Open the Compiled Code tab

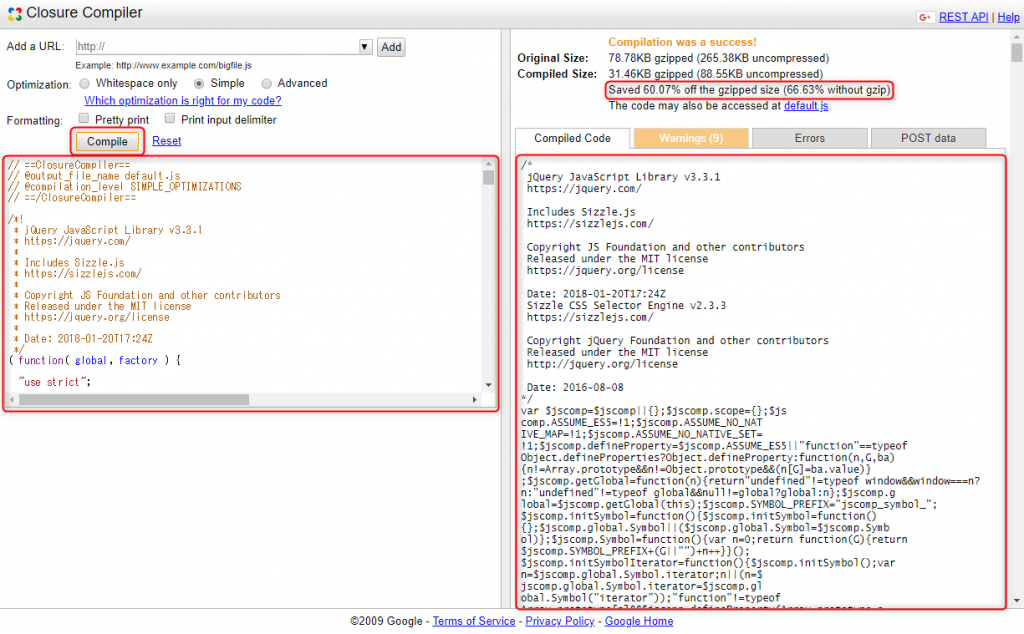coord(571,138)
